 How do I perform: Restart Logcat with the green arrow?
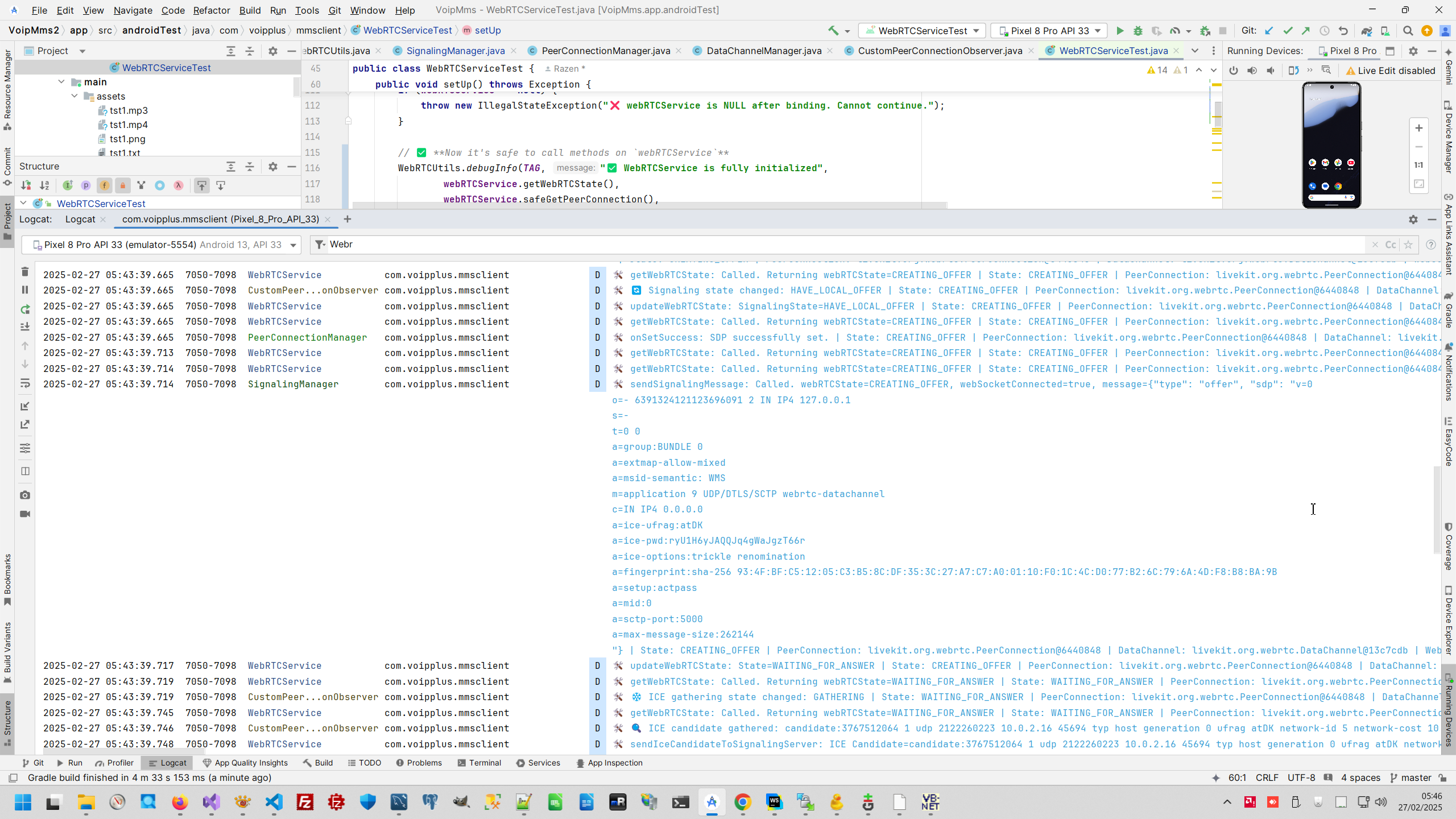[x=24, y=309]
